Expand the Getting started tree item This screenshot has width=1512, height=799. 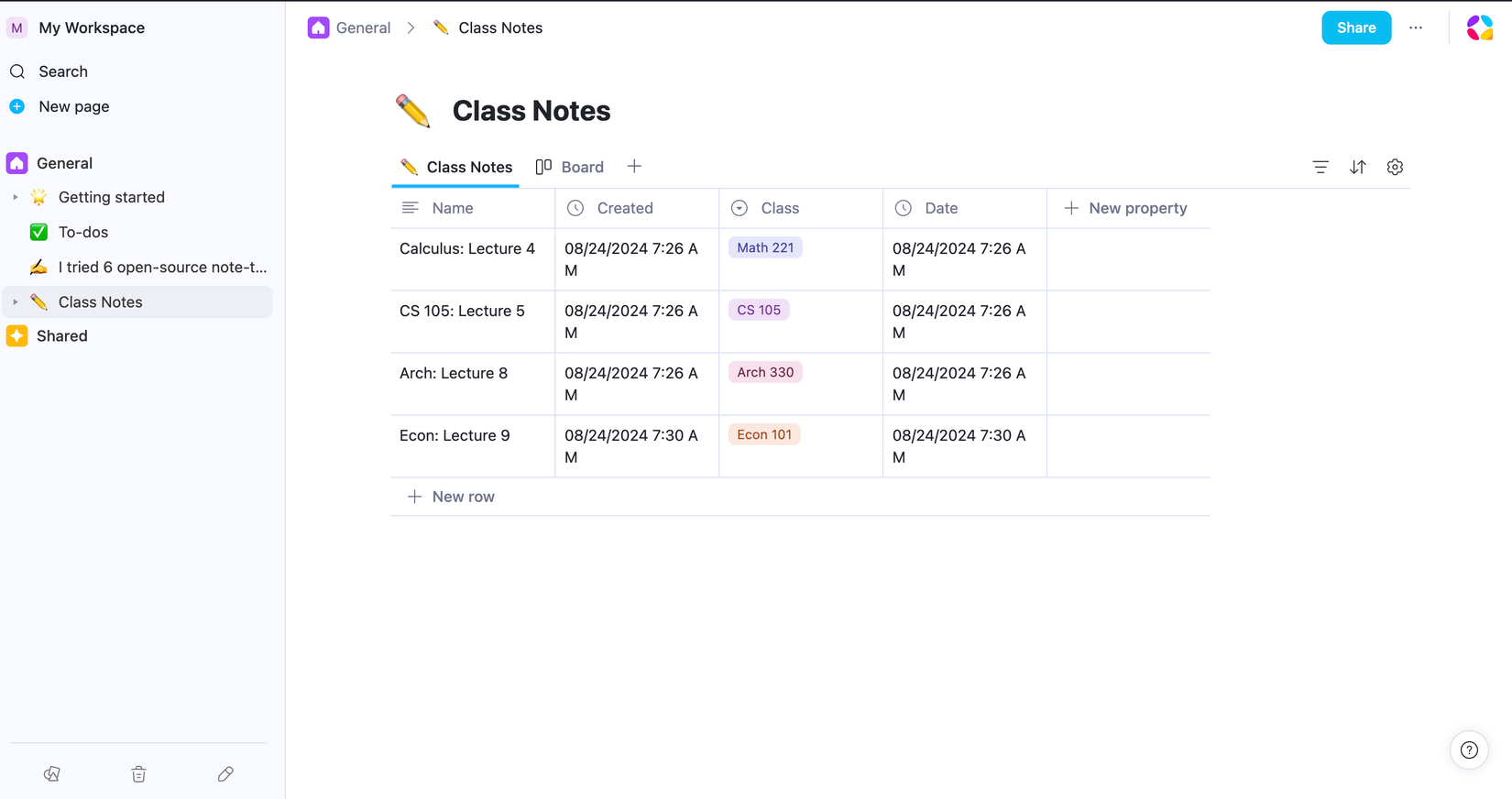point(15,197)
